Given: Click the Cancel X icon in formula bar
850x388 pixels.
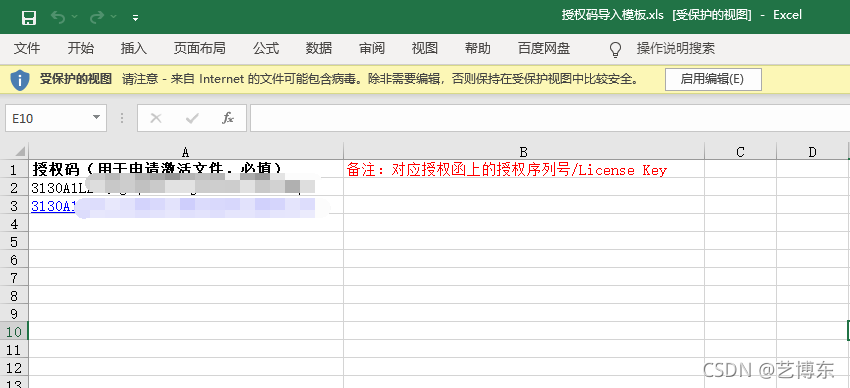Looking at the screenshot, I should (156, 118).
